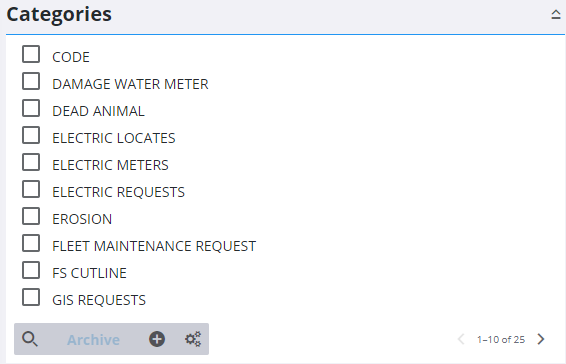The width and height of the screenshot is (566, 364).
Task: Tick the DAMAGE WATER METER checkbox
Action: tap(31, 81)
